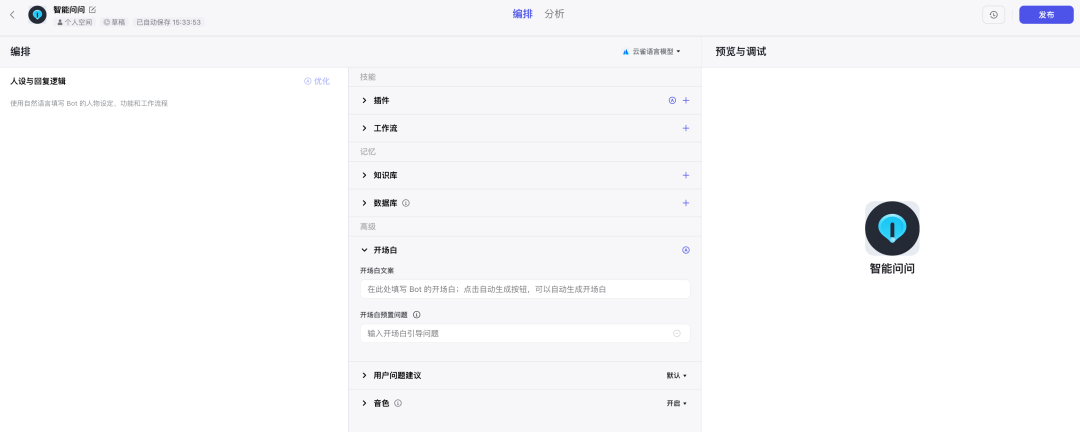
Task: Click the large 智能问问 avatar in preview
Action: [x=892, y=229]
